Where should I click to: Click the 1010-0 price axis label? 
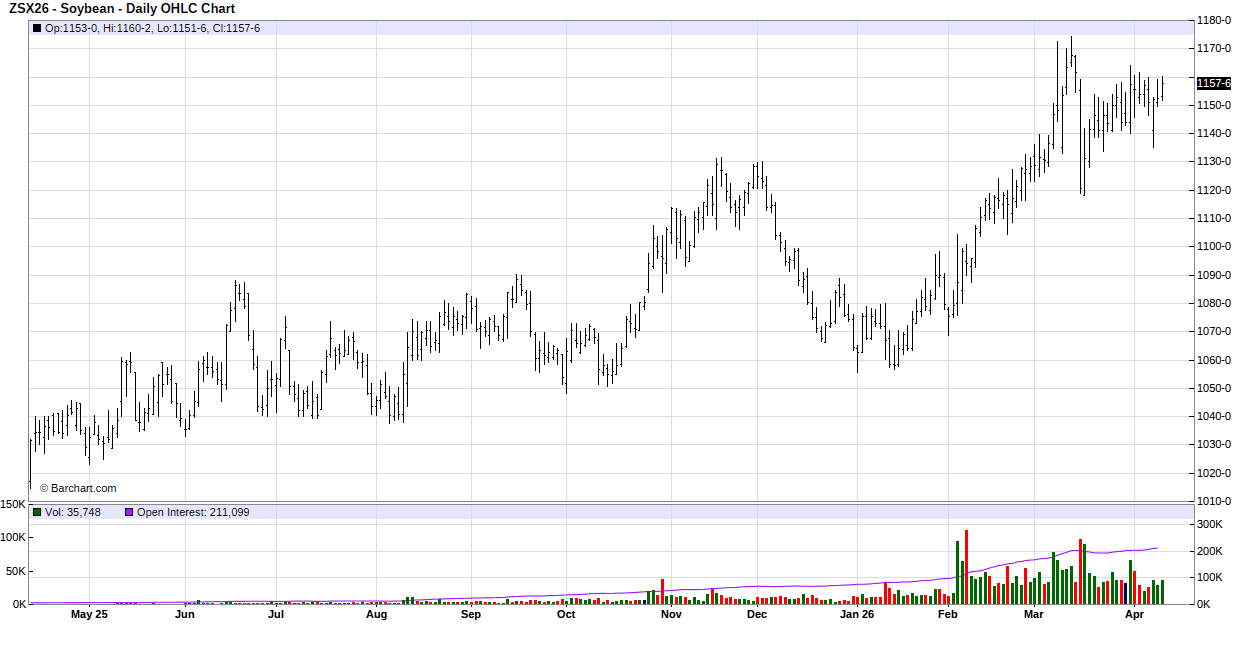[x=1213, y=501]
